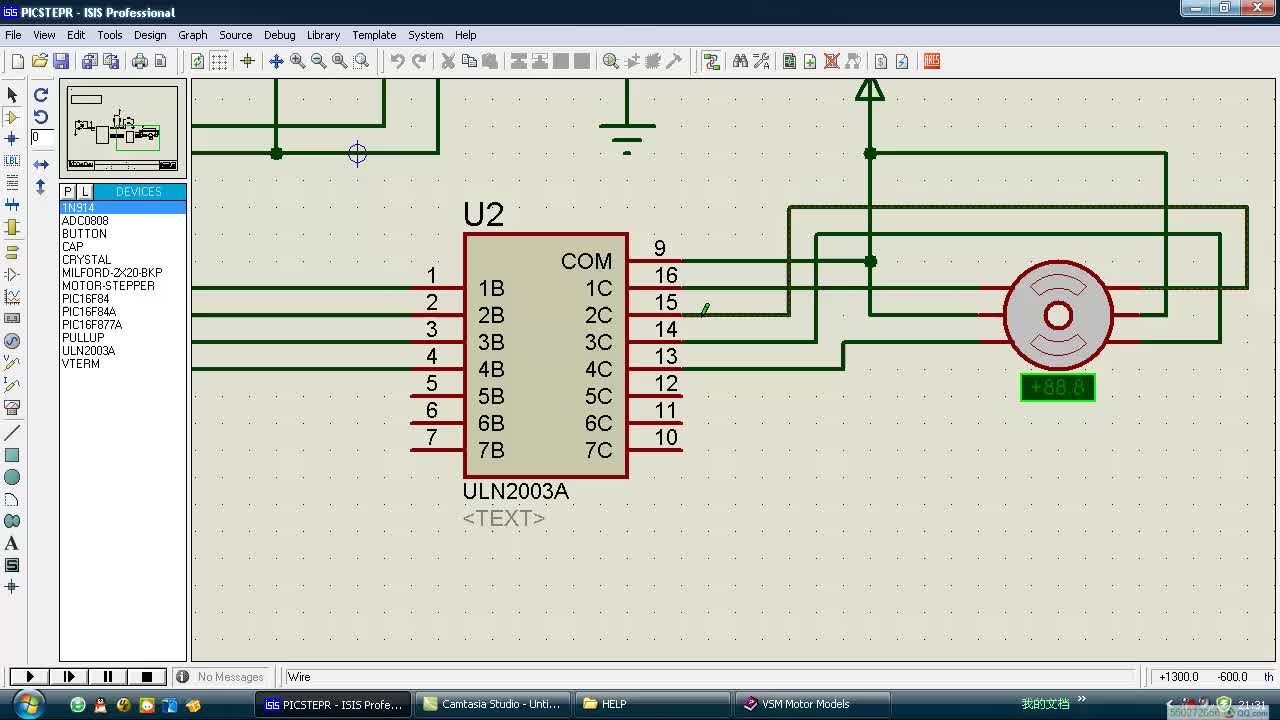The width and height of the screenshot is (1280, 720).
Task: Click the overview thumbnail preview
Action: 122,129
